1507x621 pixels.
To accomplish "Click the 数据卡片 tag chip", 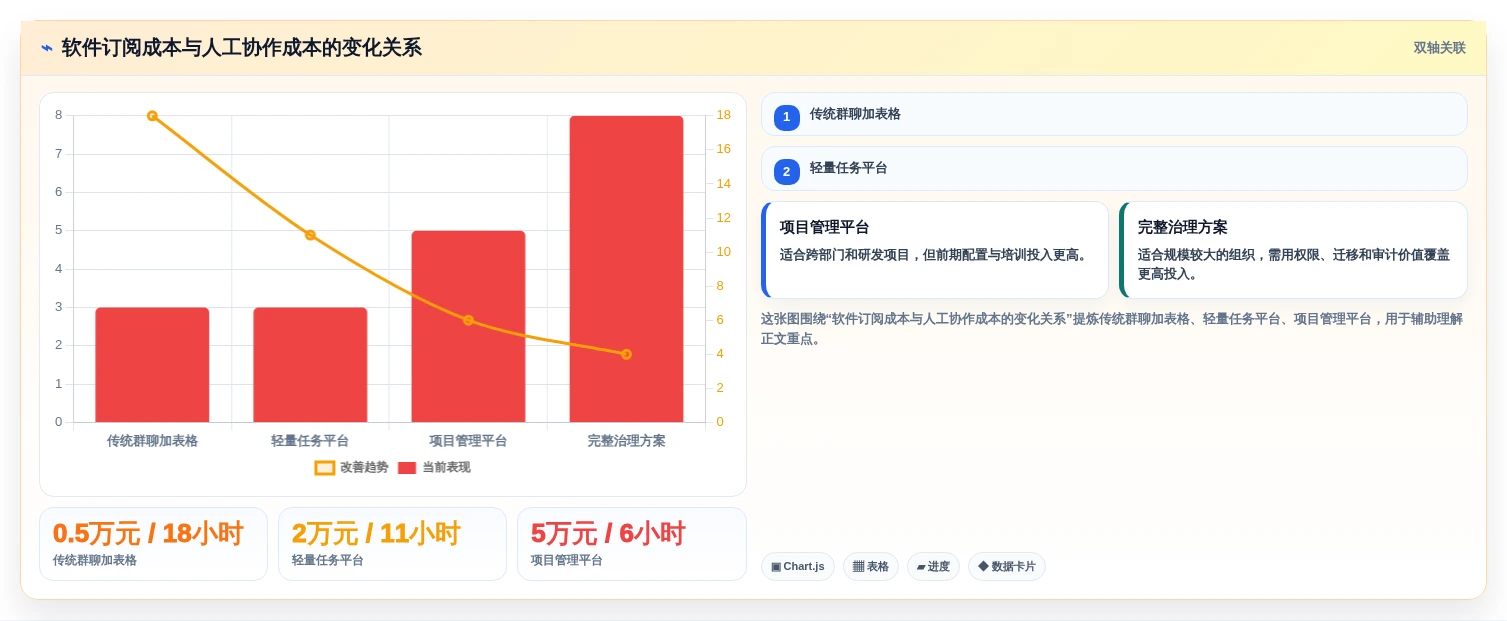I will point(1007,567).
